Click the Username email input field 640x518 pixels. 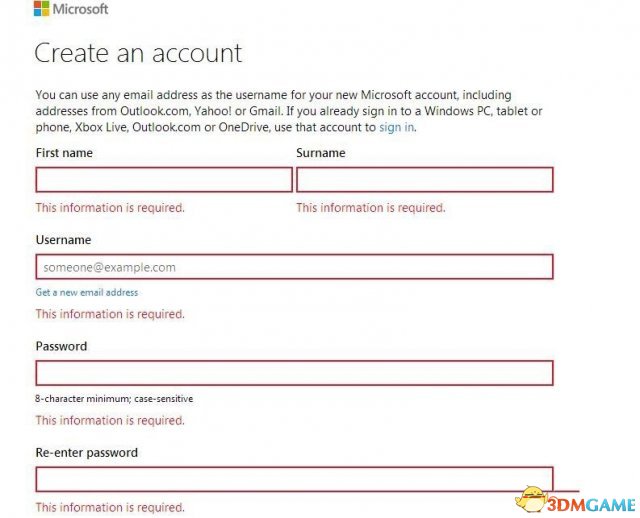[x=294, y=267]
